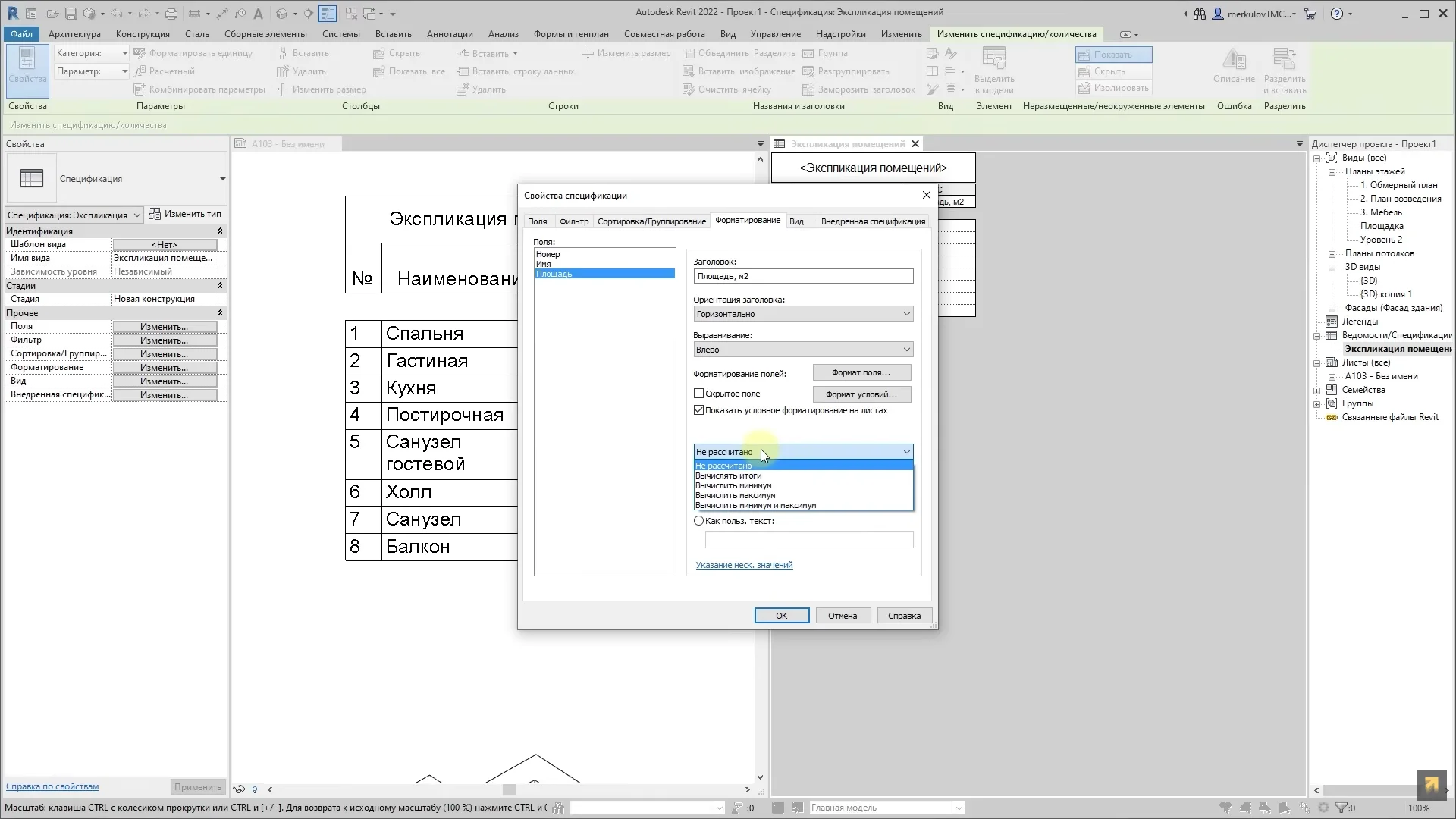
Task: Open the Файл menu
Action: (x=21, y=34)
